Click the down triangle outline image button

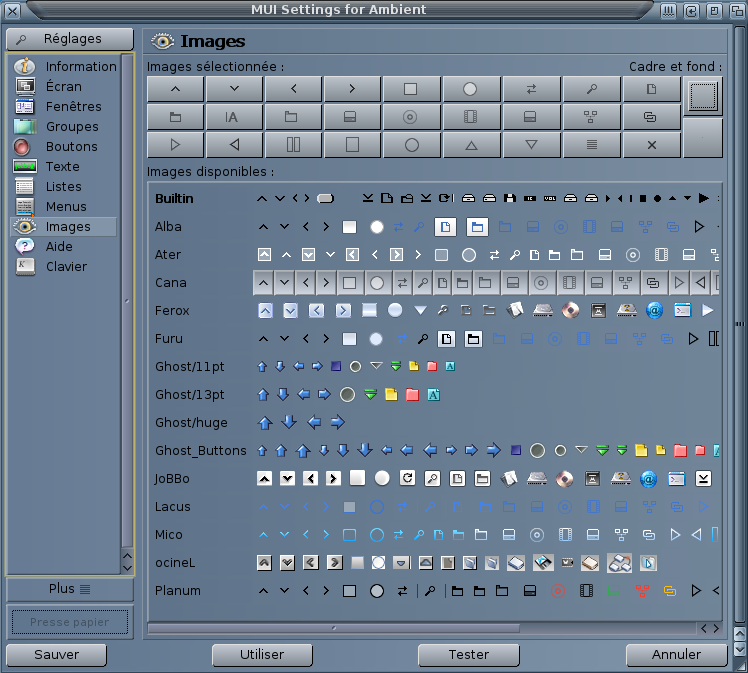pyautogui.click(x=531, y=145)
